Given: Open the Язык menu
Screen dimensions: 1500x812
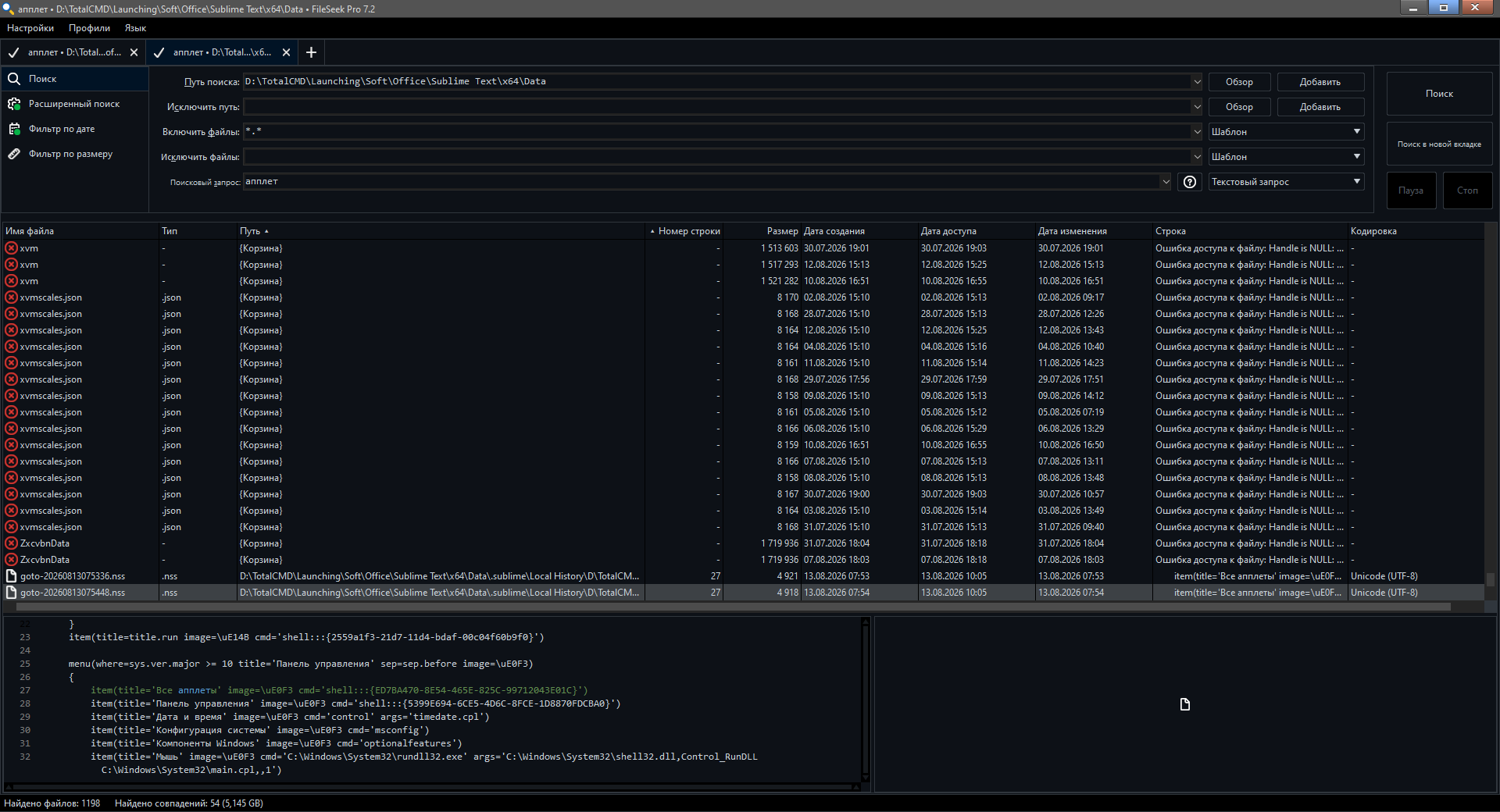Looking at the screenshot, I should 135,28.
